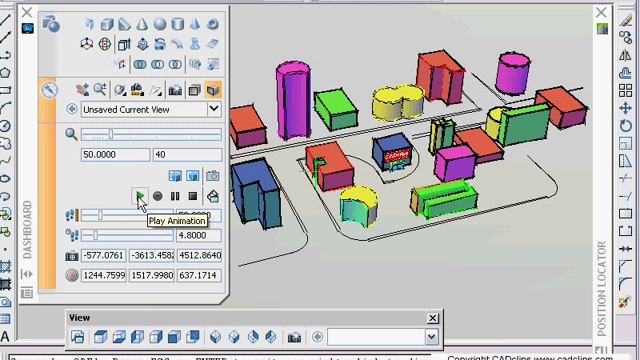The width and height of the screenshot is (640, 360).
Task: Close the View floating toolbar
Action: 433,318
